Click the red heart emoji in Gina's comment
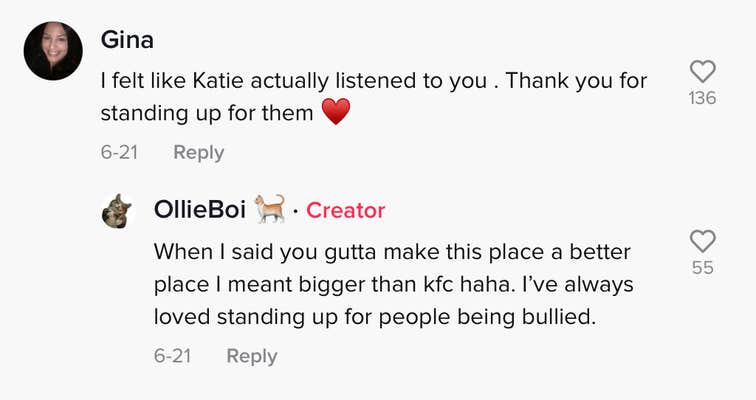The height and width of the screenshot is (400, 756). pyautogui.click(x=336, y=114)
